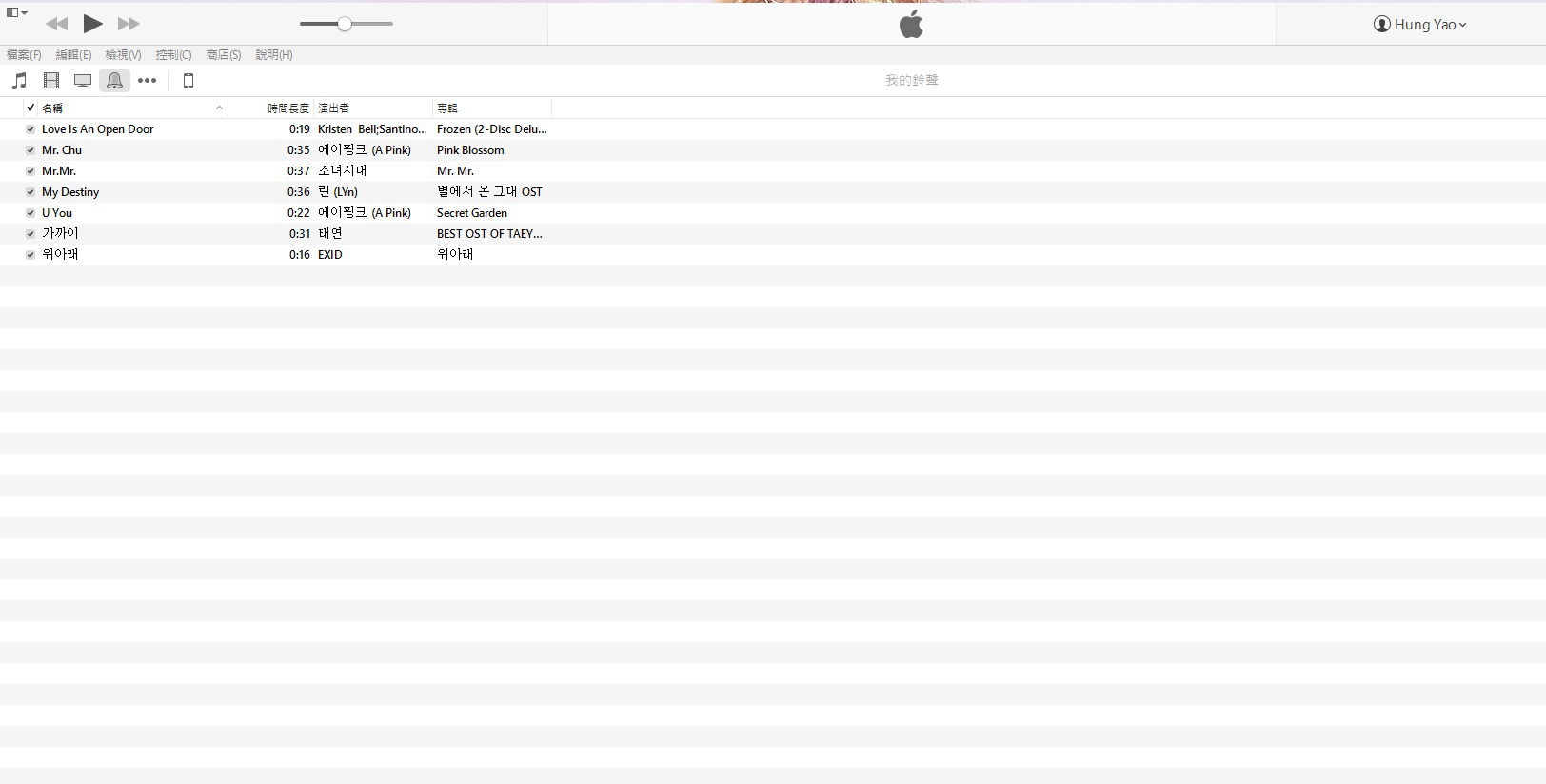Open the Hung Yao account menu
The width and height of the screenshot is (1546, 784).
(1419, 24)
